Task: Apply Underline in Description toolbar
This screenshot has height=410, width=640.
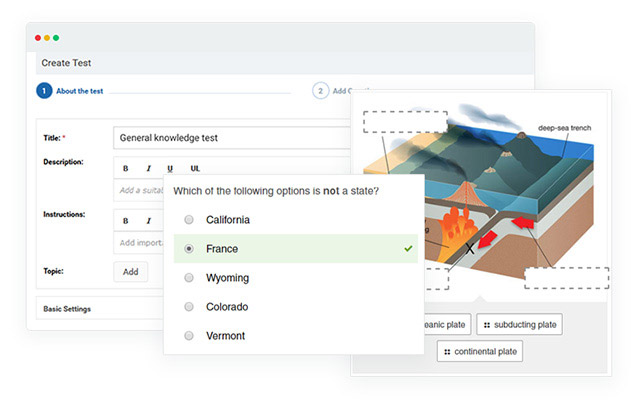Action: click(170, 169)
